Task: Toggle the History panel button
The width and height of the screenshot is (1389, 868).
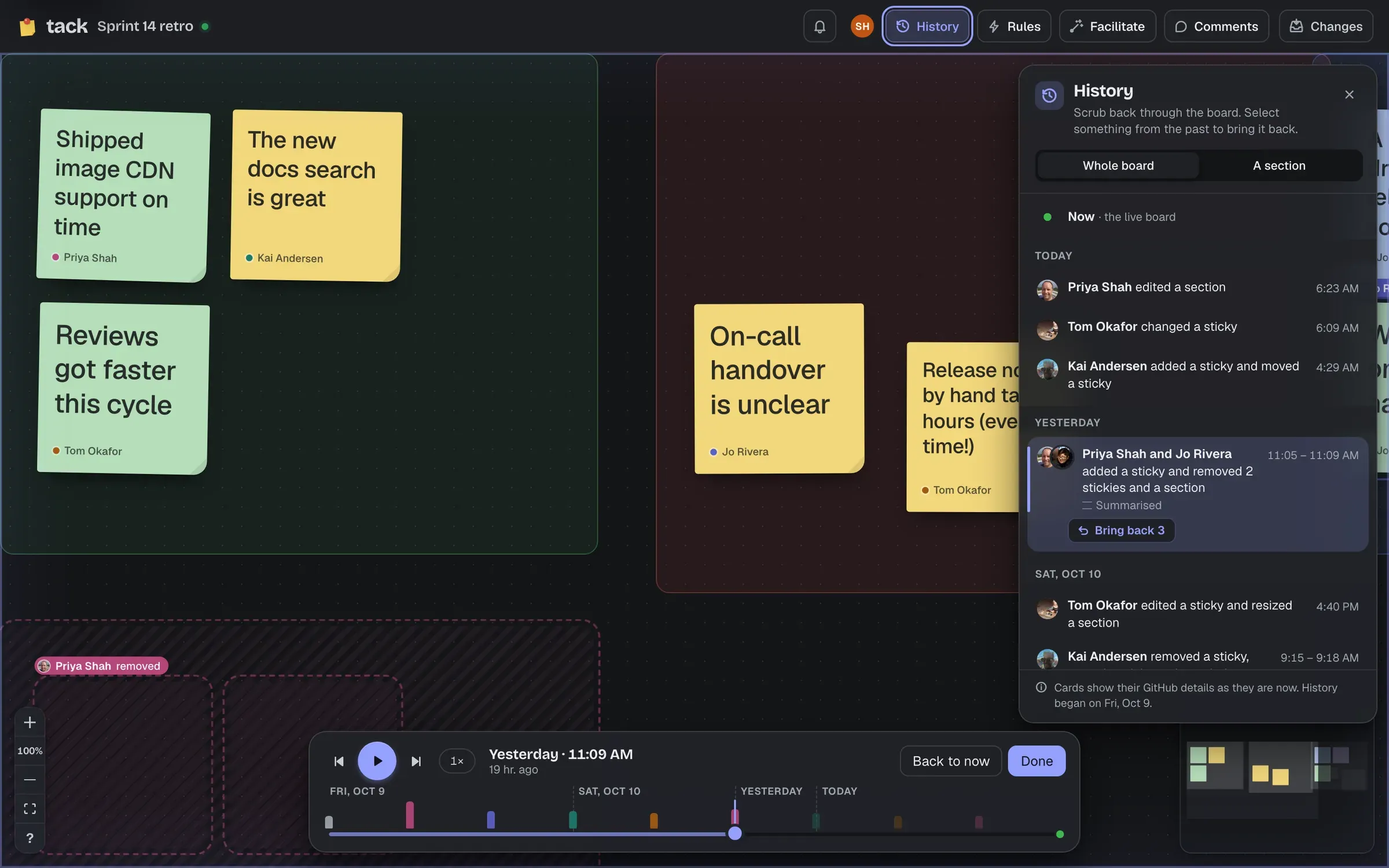Action: [927, 26]
